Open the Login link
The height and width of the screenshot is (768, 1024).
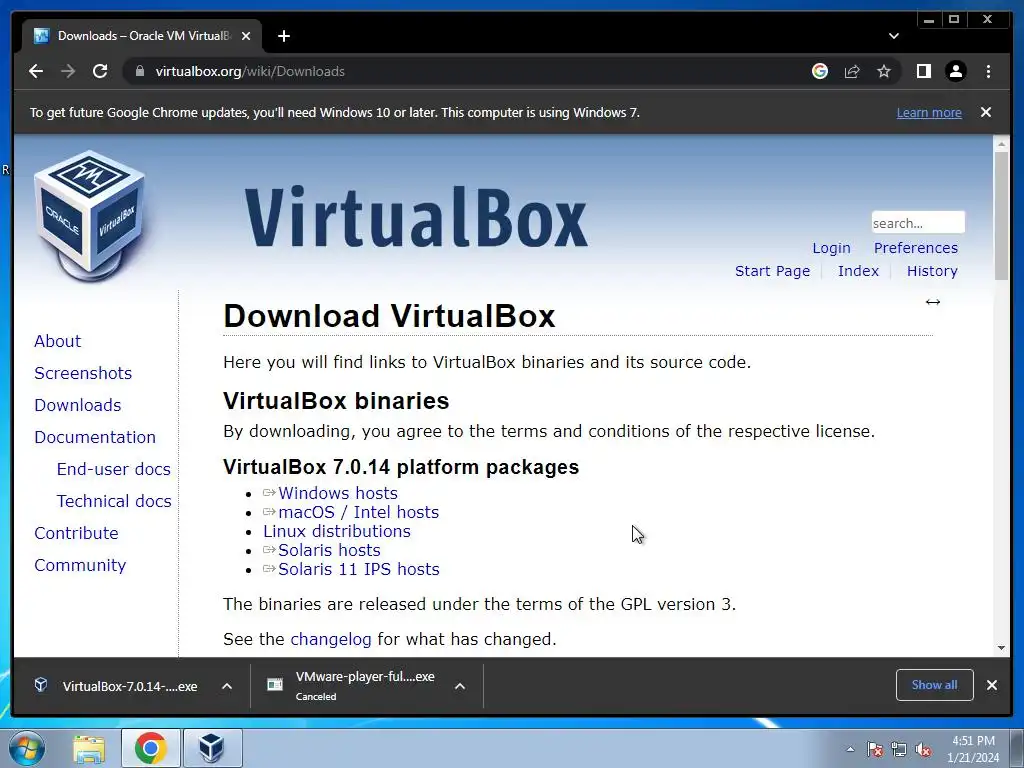(x=831, y=248)
